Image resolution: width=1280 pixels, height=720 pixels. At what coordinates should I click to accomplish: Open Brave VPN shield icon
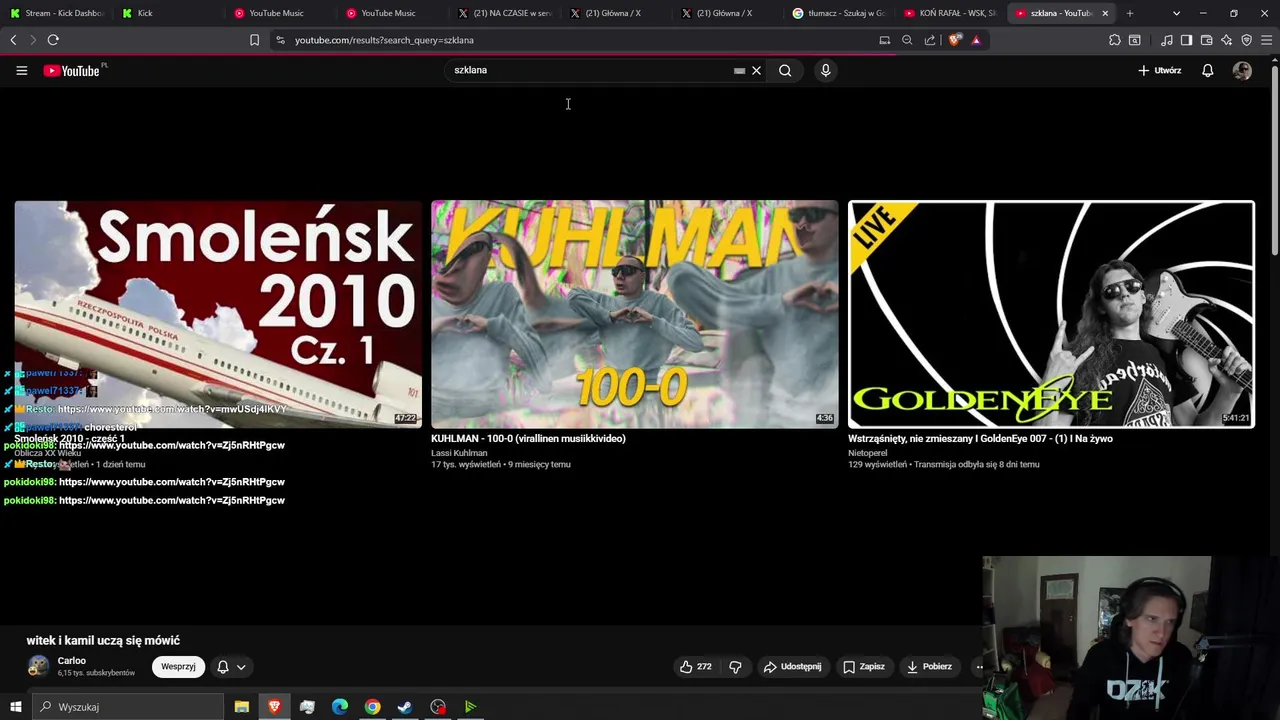pos(1246,40)
